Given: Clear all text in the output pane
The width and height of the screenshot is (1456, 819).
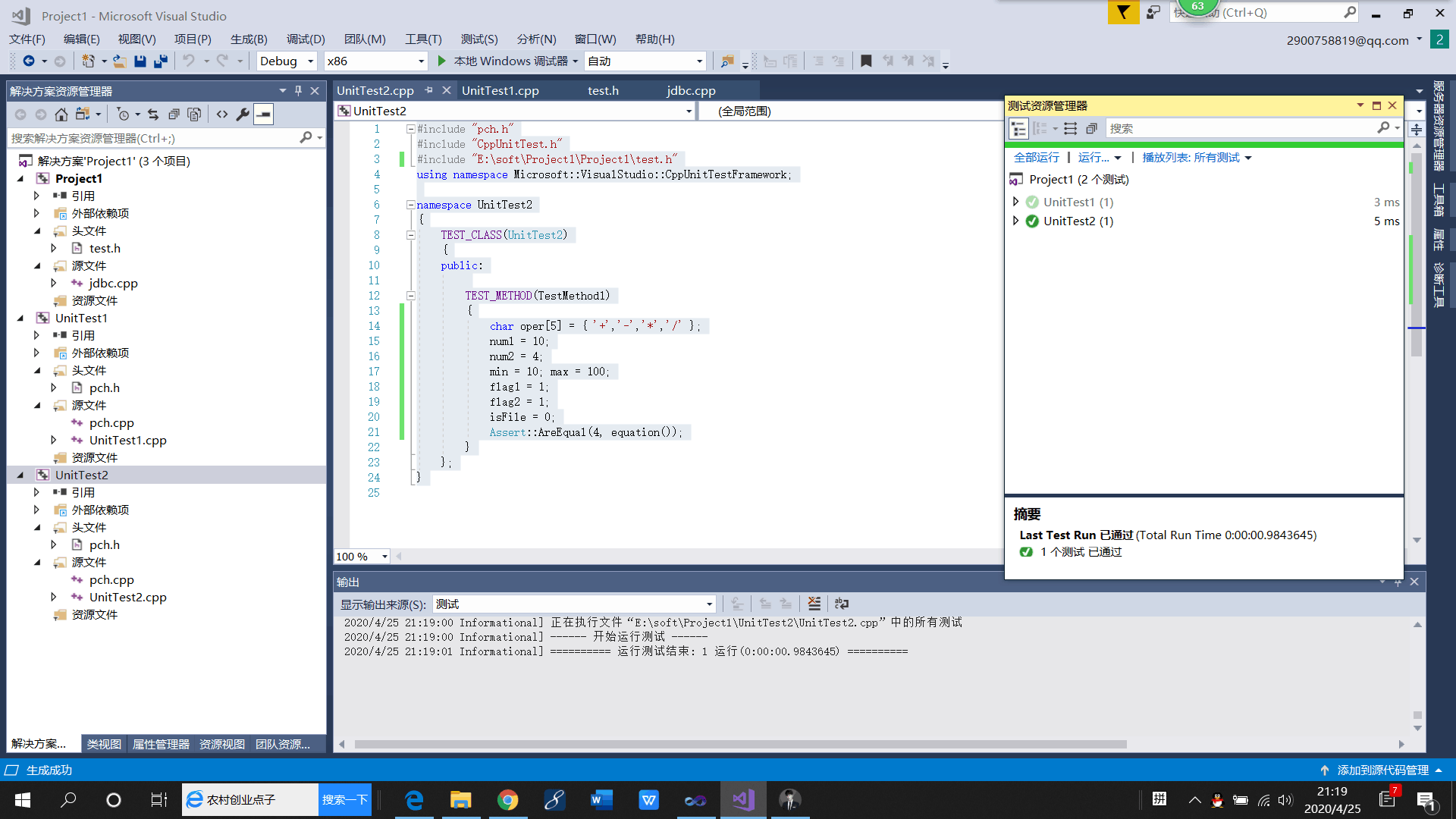Looking at the screenshot, I should tap(814, 604).
